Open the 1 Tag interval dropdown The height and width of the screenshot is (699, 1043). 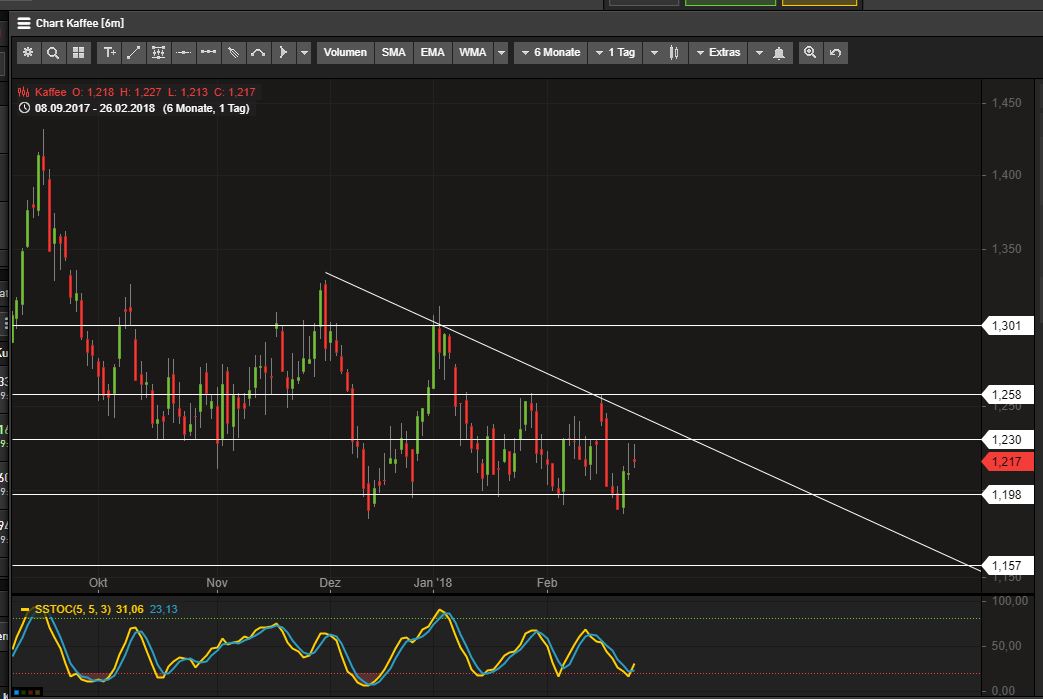[614, 52]
